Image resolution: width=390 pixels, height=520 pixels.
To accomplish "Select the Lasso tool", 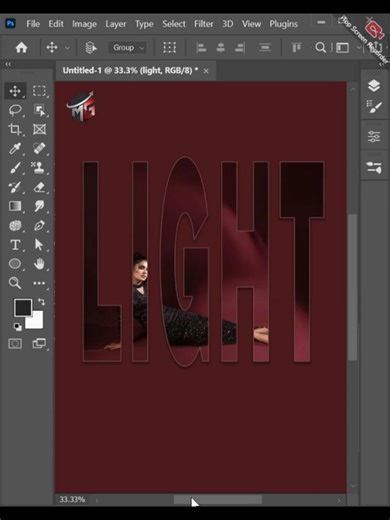I will coord(15,110).
